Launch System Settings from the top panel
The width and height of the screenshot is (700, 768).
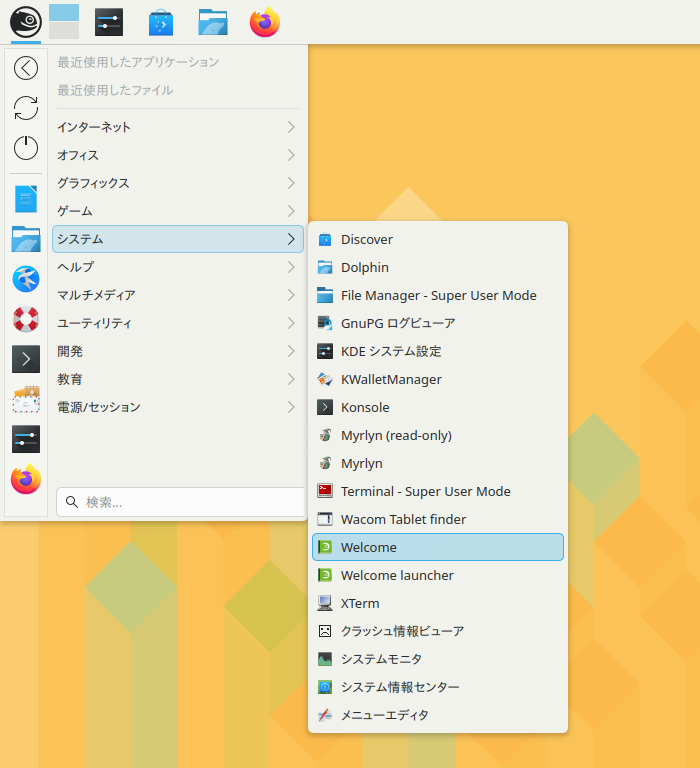109,23
